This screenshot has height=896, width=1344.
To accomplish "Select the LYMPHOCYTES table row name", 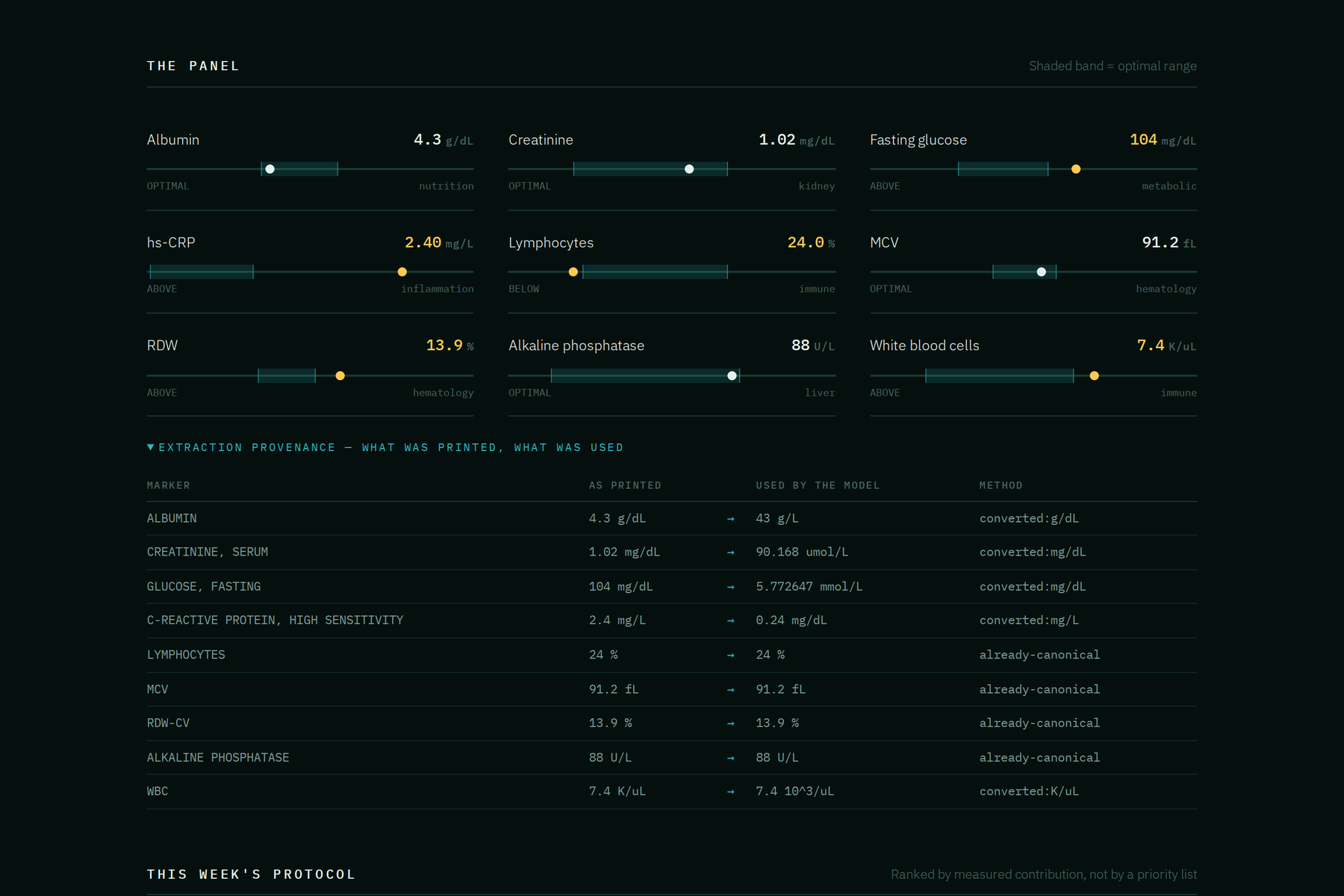I will [x=186, y=654].
